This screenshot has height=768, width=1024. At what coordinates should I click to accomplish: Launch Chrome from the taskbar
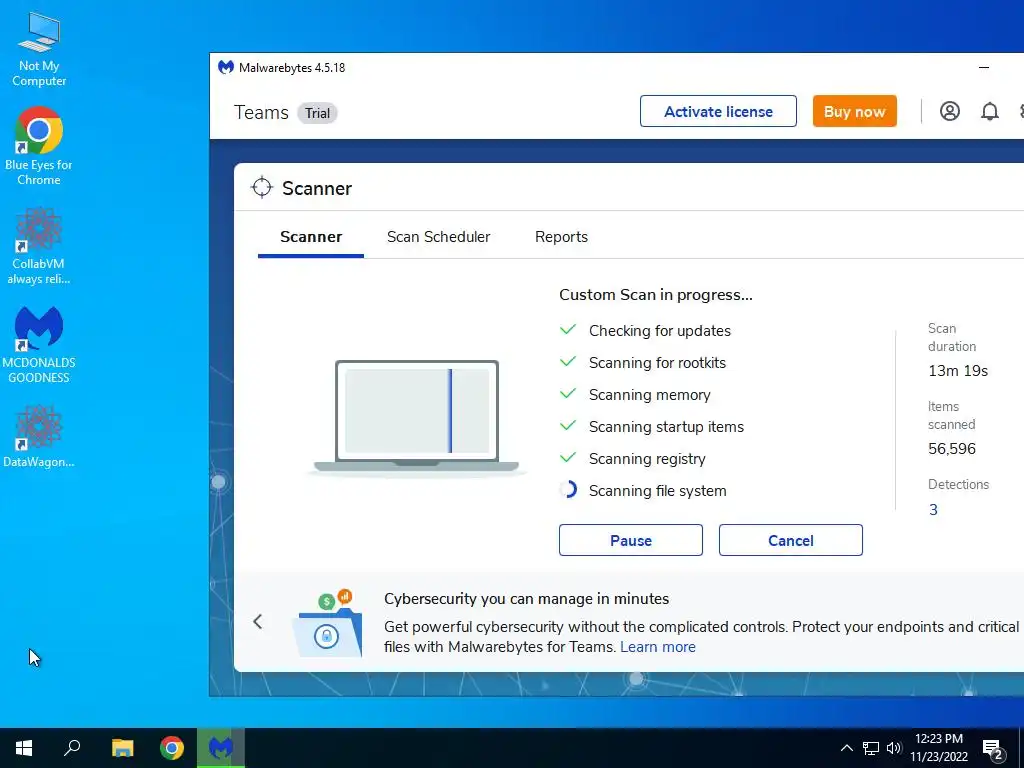click(172, 748)
